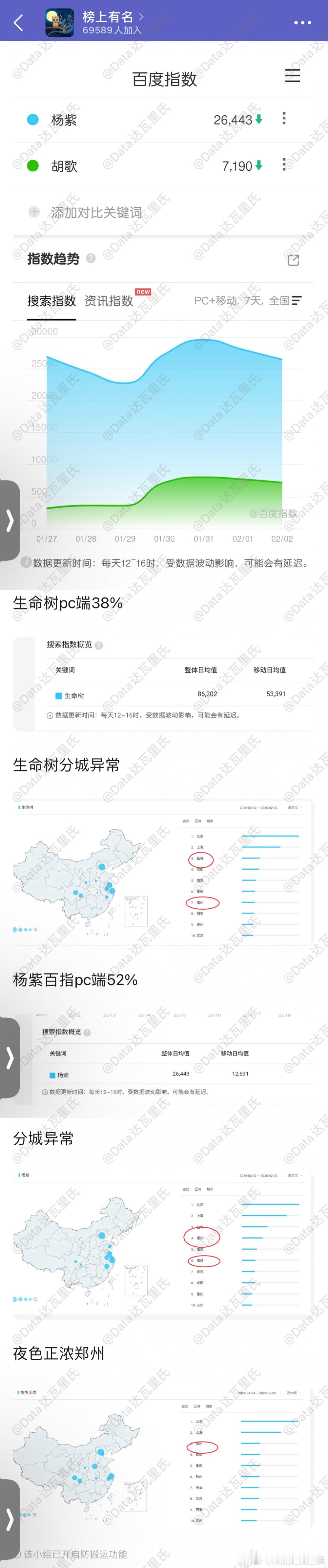Open the 榜上有名 group avatar
This screenshot has width=328, height=1568.
pos(60,23)
